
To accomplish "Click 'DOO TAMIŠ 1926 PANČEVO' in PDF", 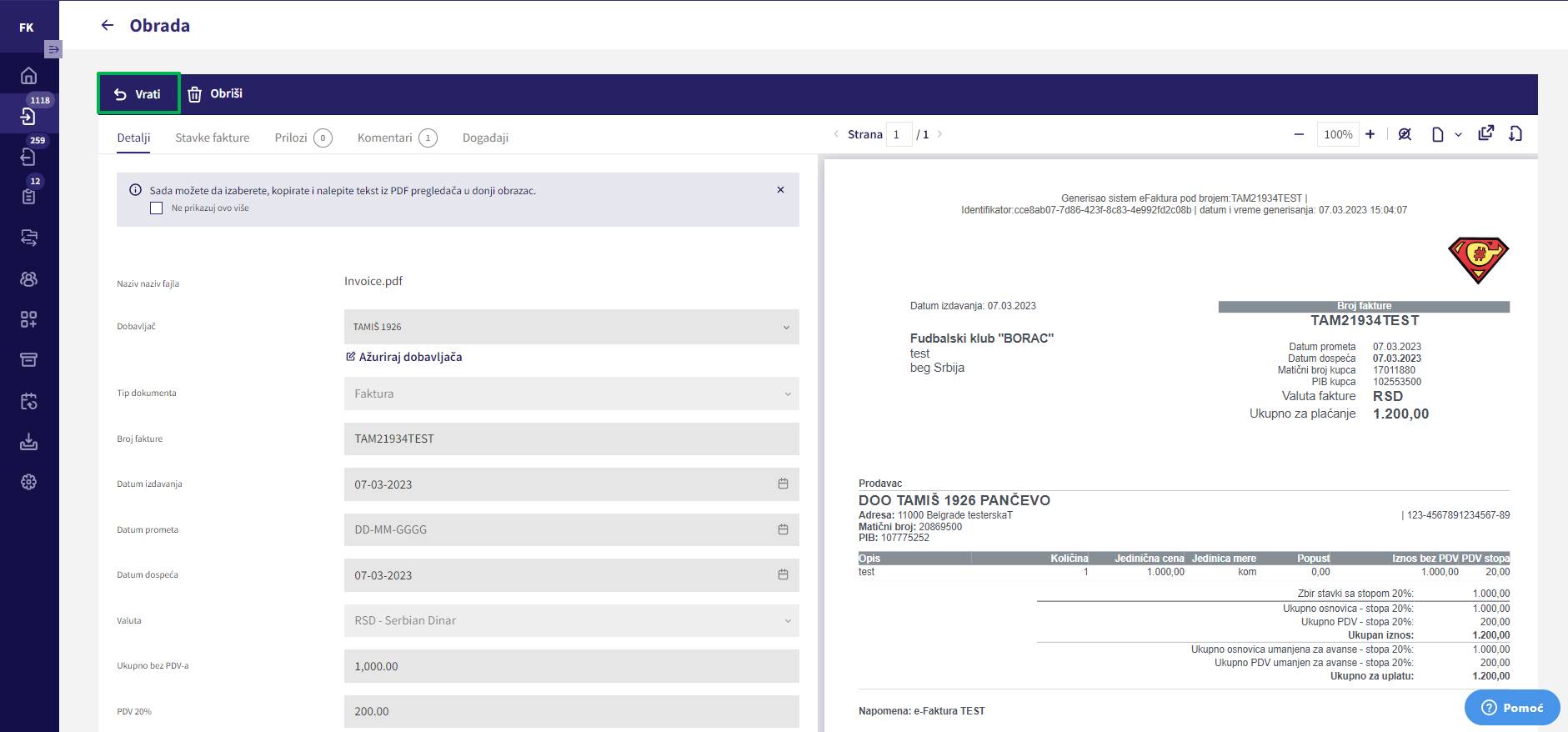I will click(x=954, y=500).
